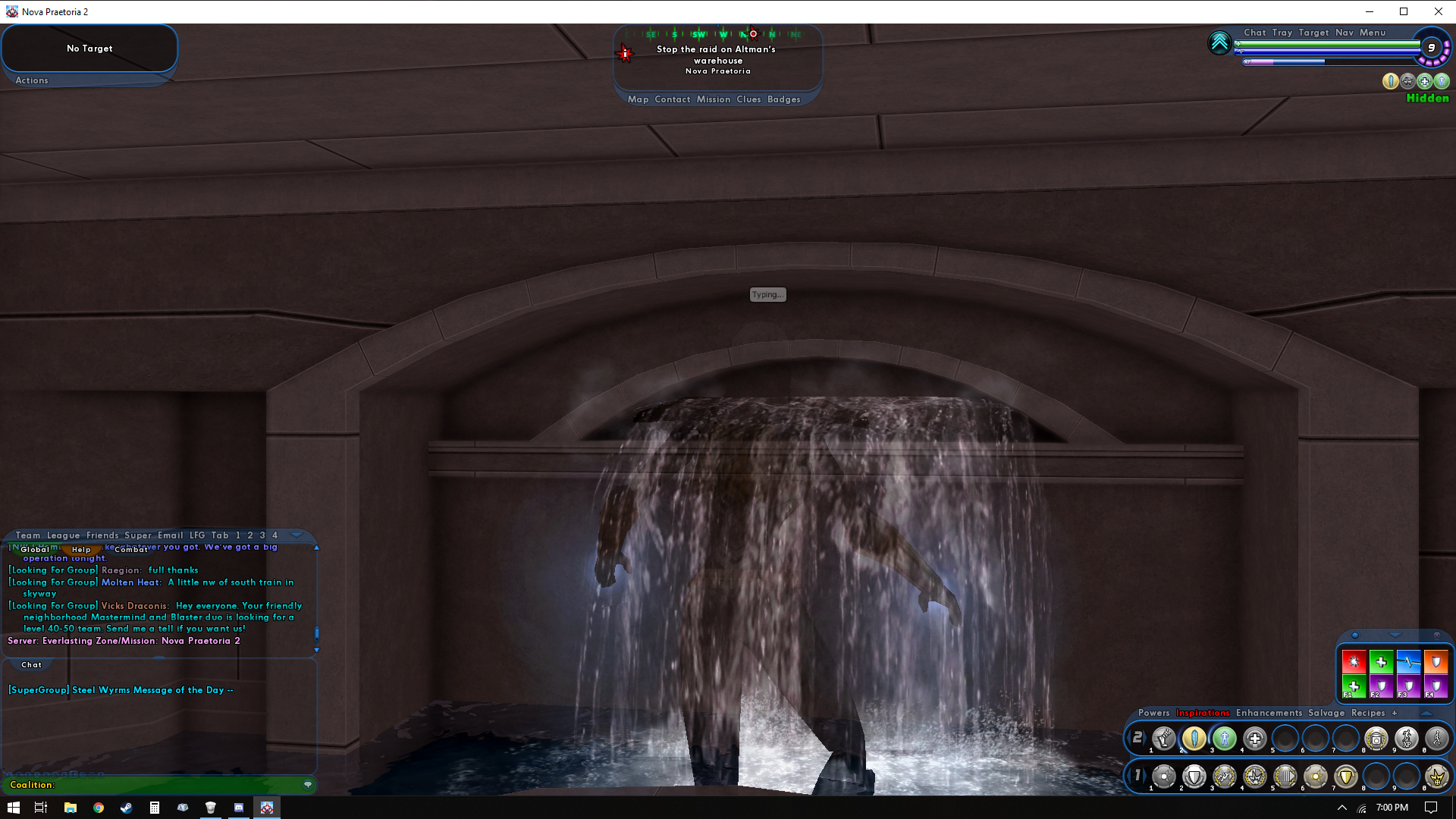This screenshot has width=1456, height=819.
Task: Click the chat scrollbar up arrow
Action: (x=316, y=548)
